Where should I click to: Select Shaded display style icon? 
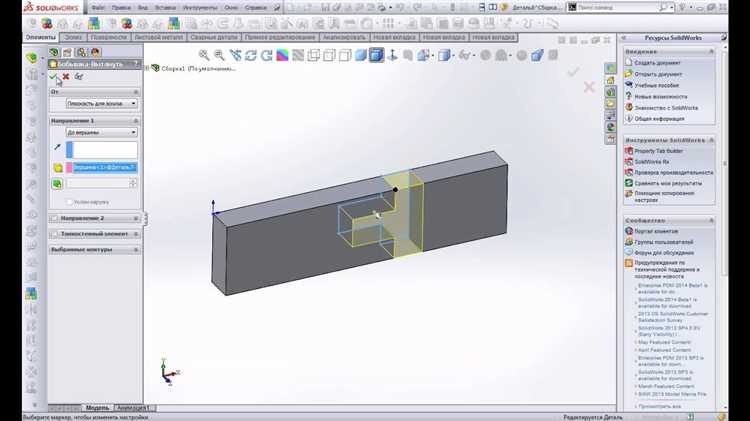361,55
